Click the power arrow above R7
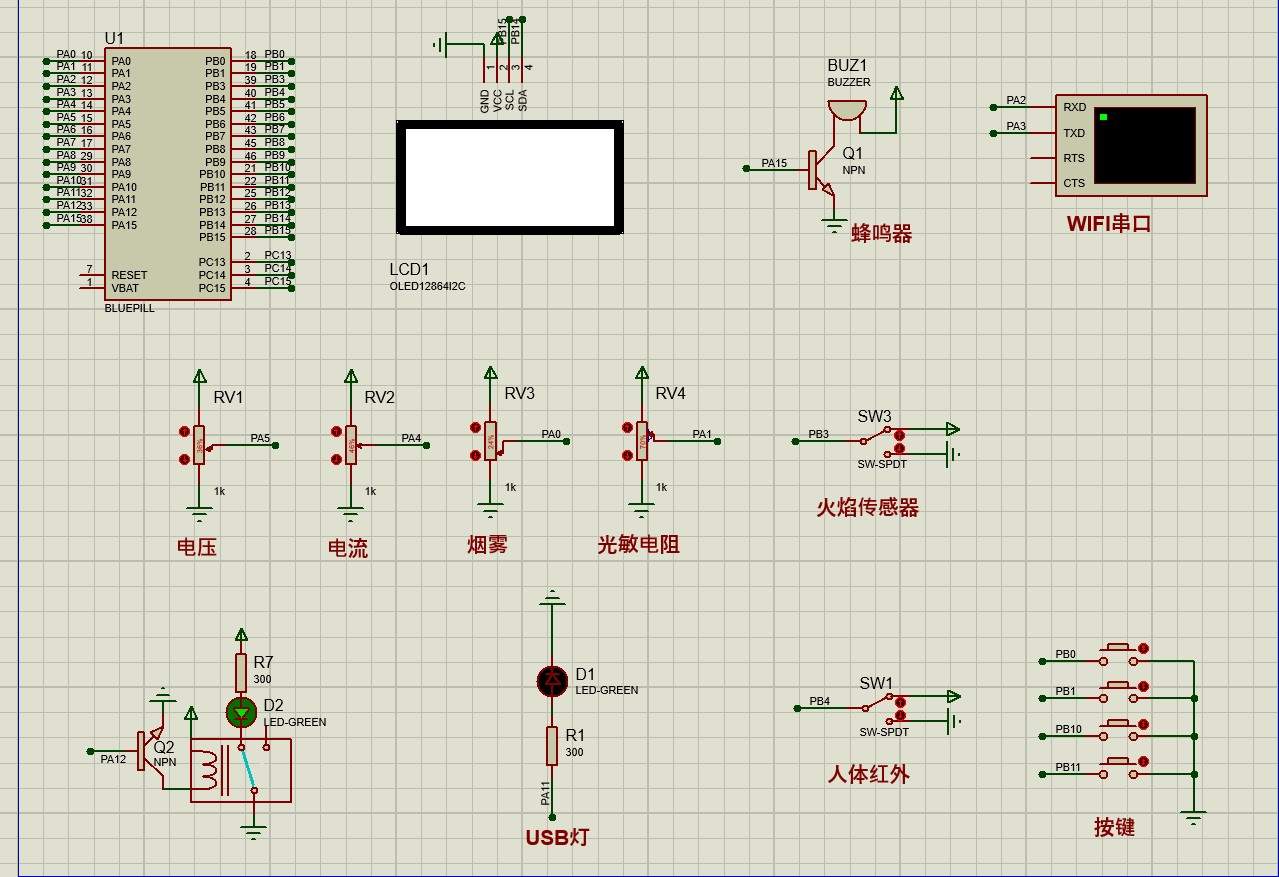This screenshot has width=1279, height=877. click(x=241, y=635)
